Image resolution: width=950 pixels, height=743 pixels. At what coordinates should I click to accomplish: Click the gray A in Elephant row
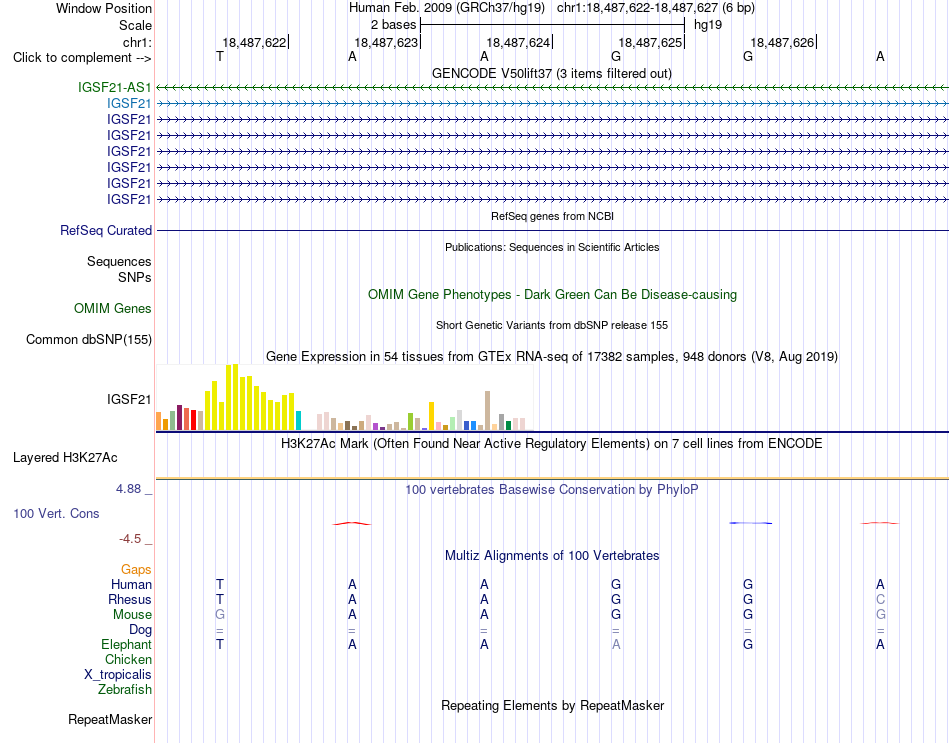click(x=616, y=644)
